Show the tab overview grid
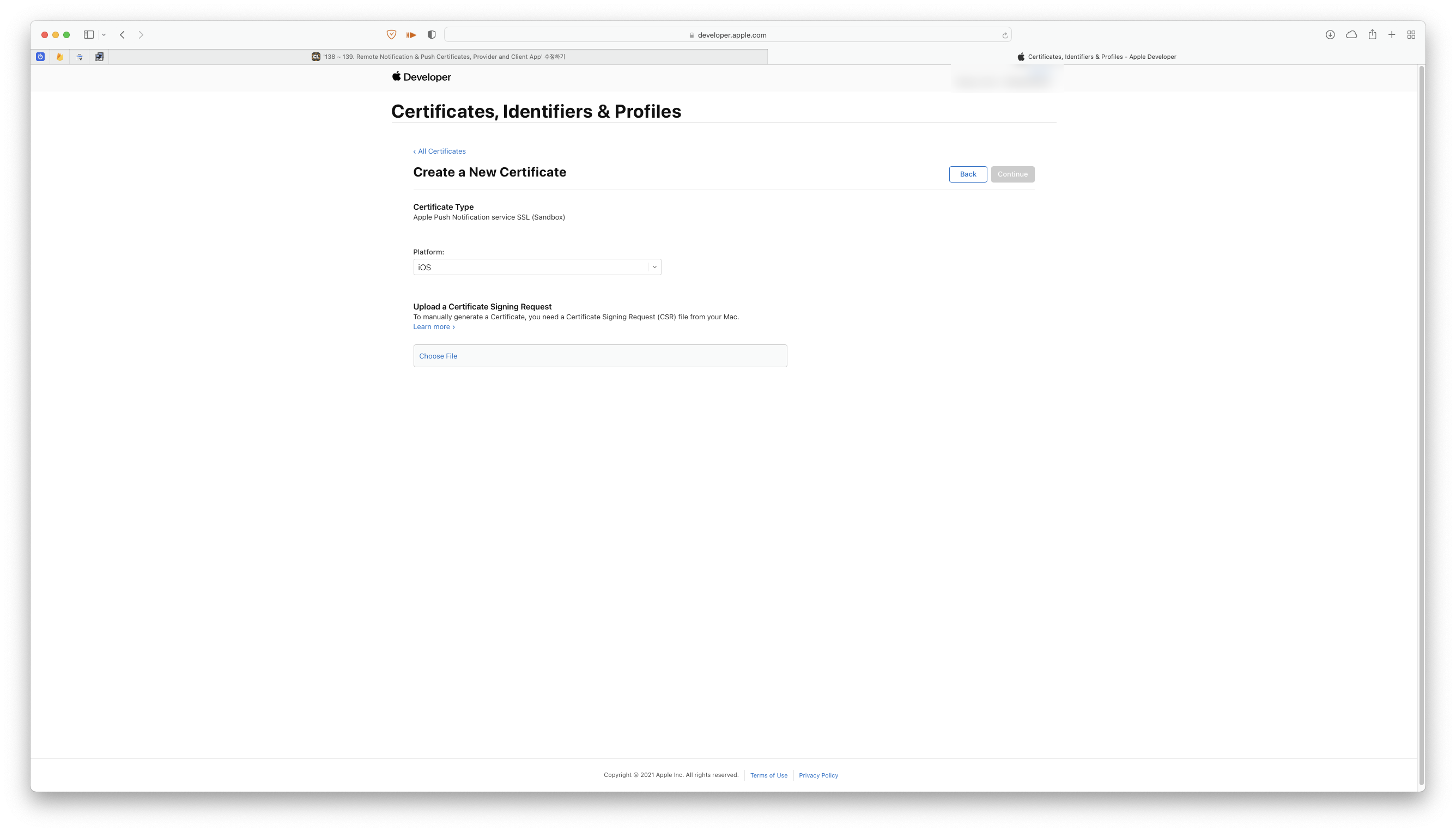The height and width of the screenshot is (832, 1456). (x=1411, y=35)
